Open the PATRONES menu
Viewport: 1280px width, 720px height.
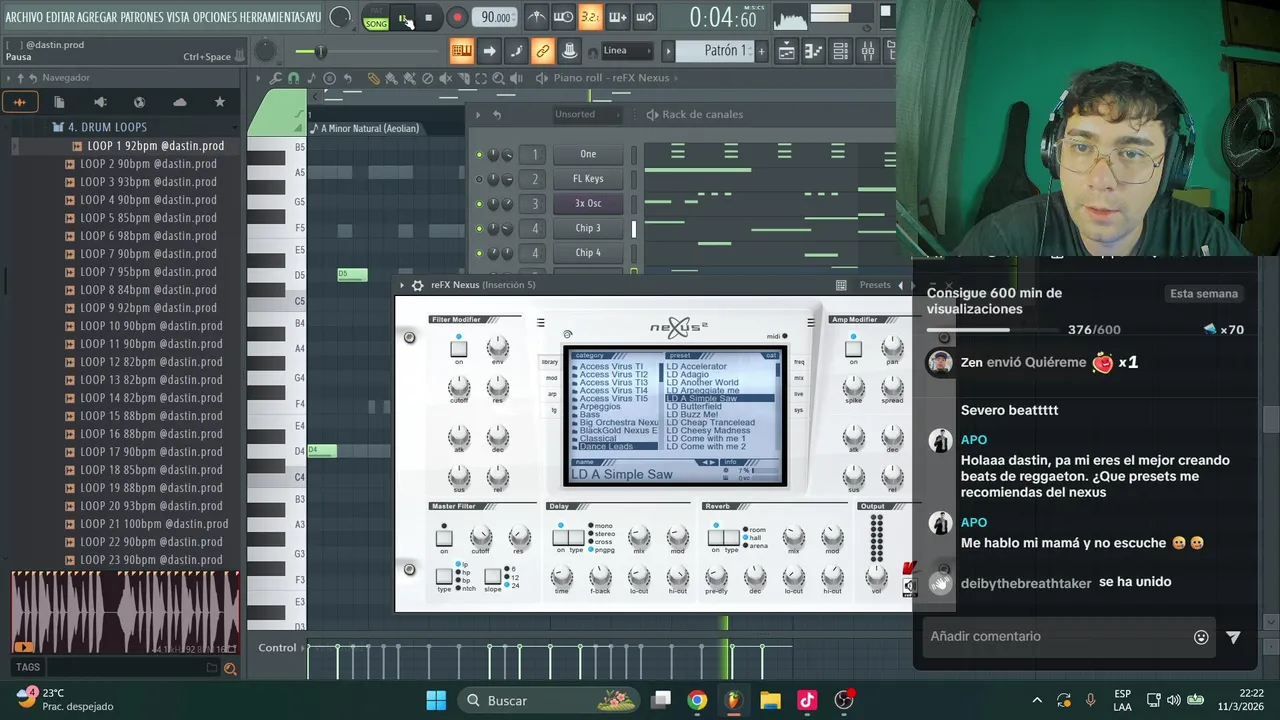[142, 17]
